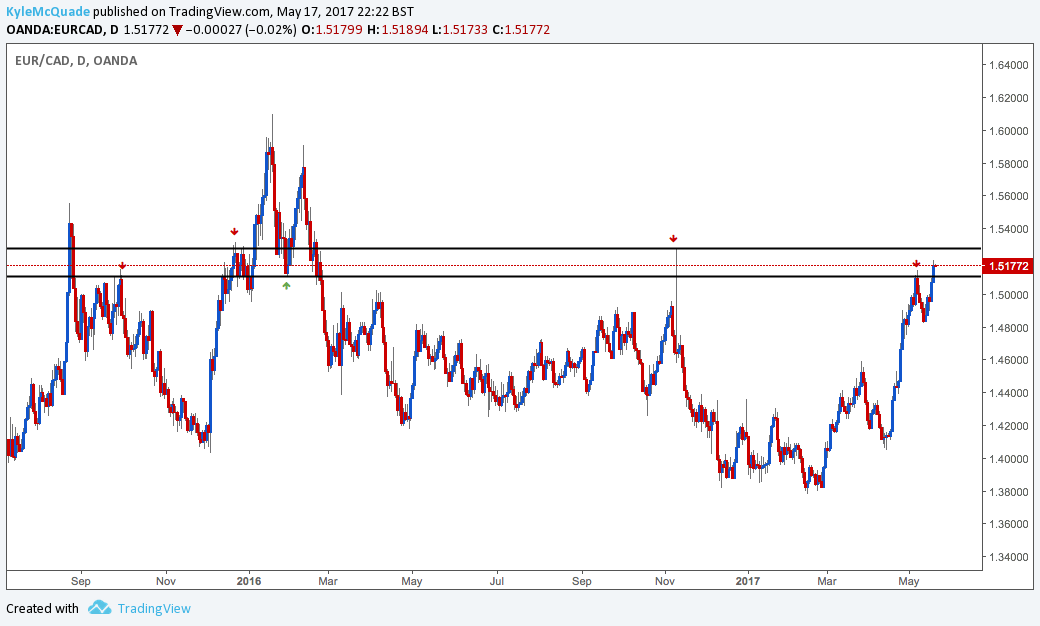Click the open value O:1.51799
Screen dimensions: 1040x626
(332, 29)
